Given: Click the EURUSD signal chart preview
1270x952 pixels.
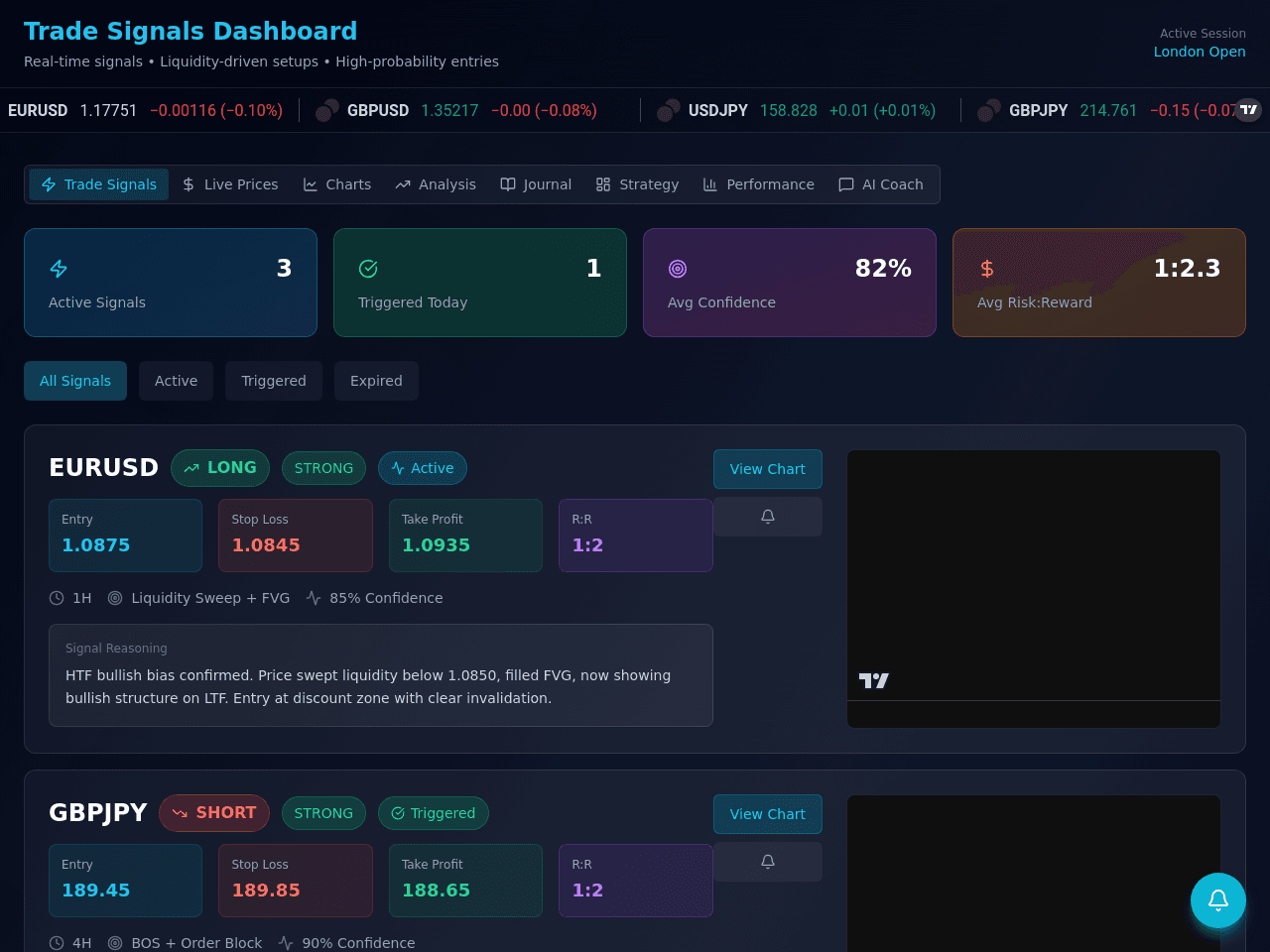Looking at the screenshot, I should click(1034, 589).
